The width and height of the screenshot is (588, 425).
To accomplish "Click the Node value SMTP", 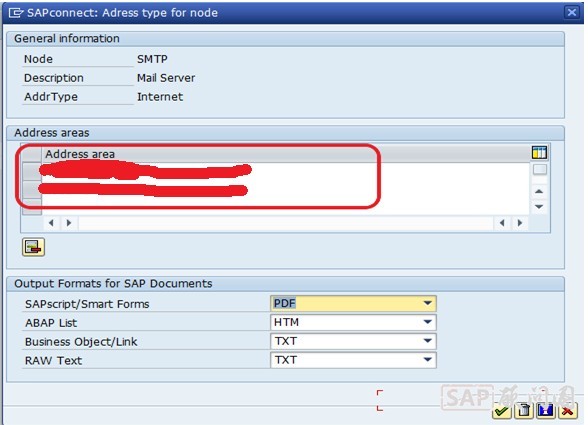I will [x=152, y=59].
